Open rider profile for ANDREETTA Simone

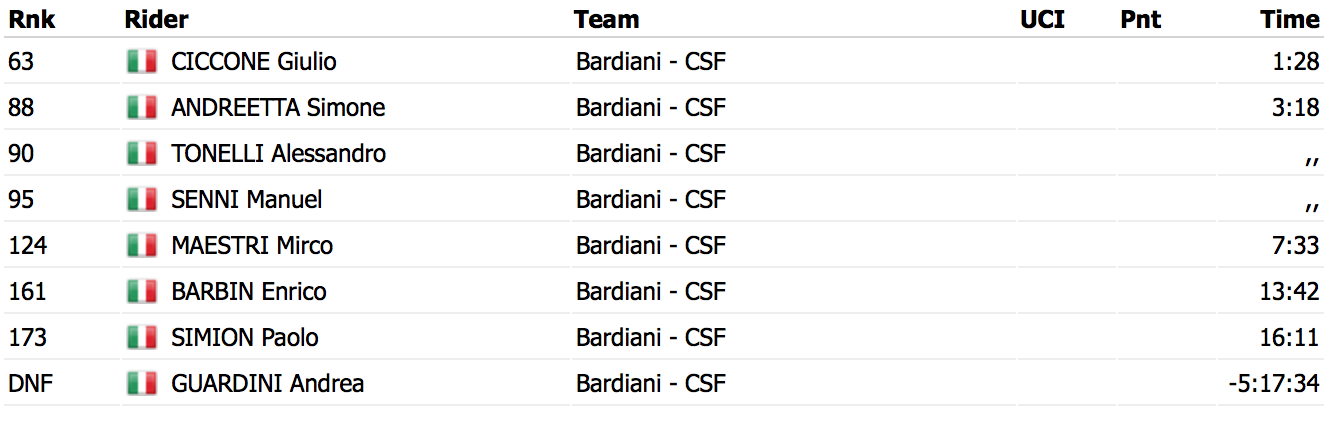278,108
